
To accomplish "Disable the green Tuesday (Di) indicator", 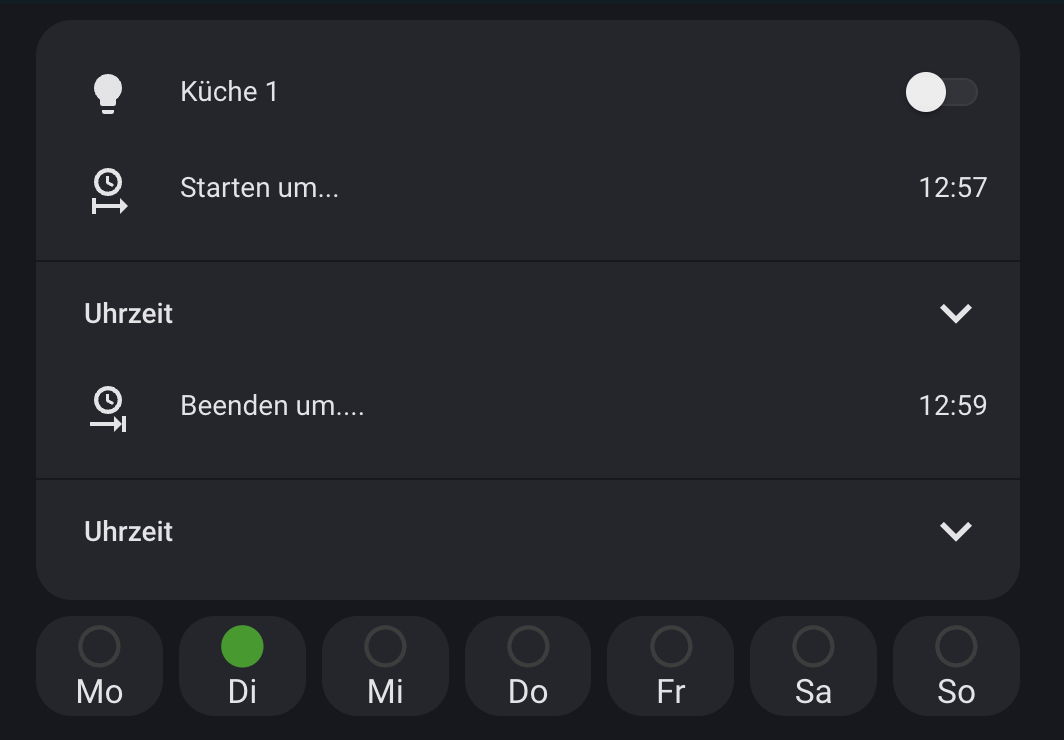I will 242,647.
